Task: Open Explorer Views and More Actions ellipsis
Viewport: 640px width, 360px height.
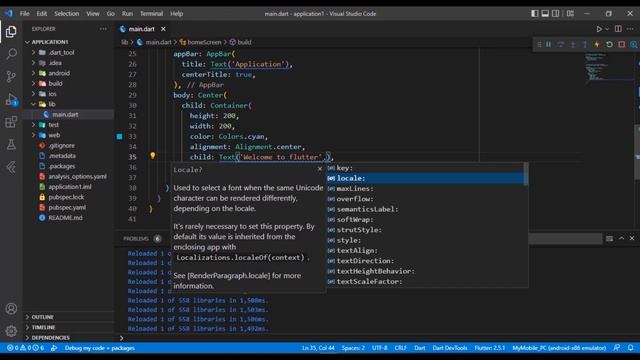Action: (x=103, y=29)
